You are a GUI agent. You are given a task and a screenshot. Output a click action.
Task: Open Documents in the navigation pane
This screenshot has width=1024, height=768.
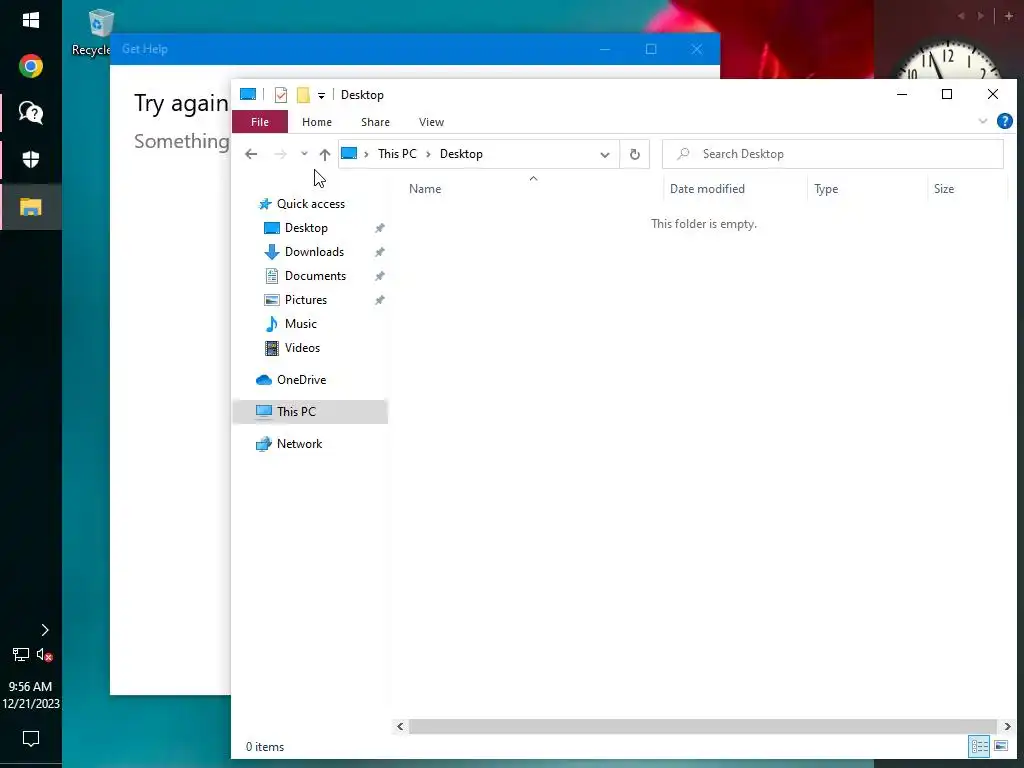coord(315,276)
